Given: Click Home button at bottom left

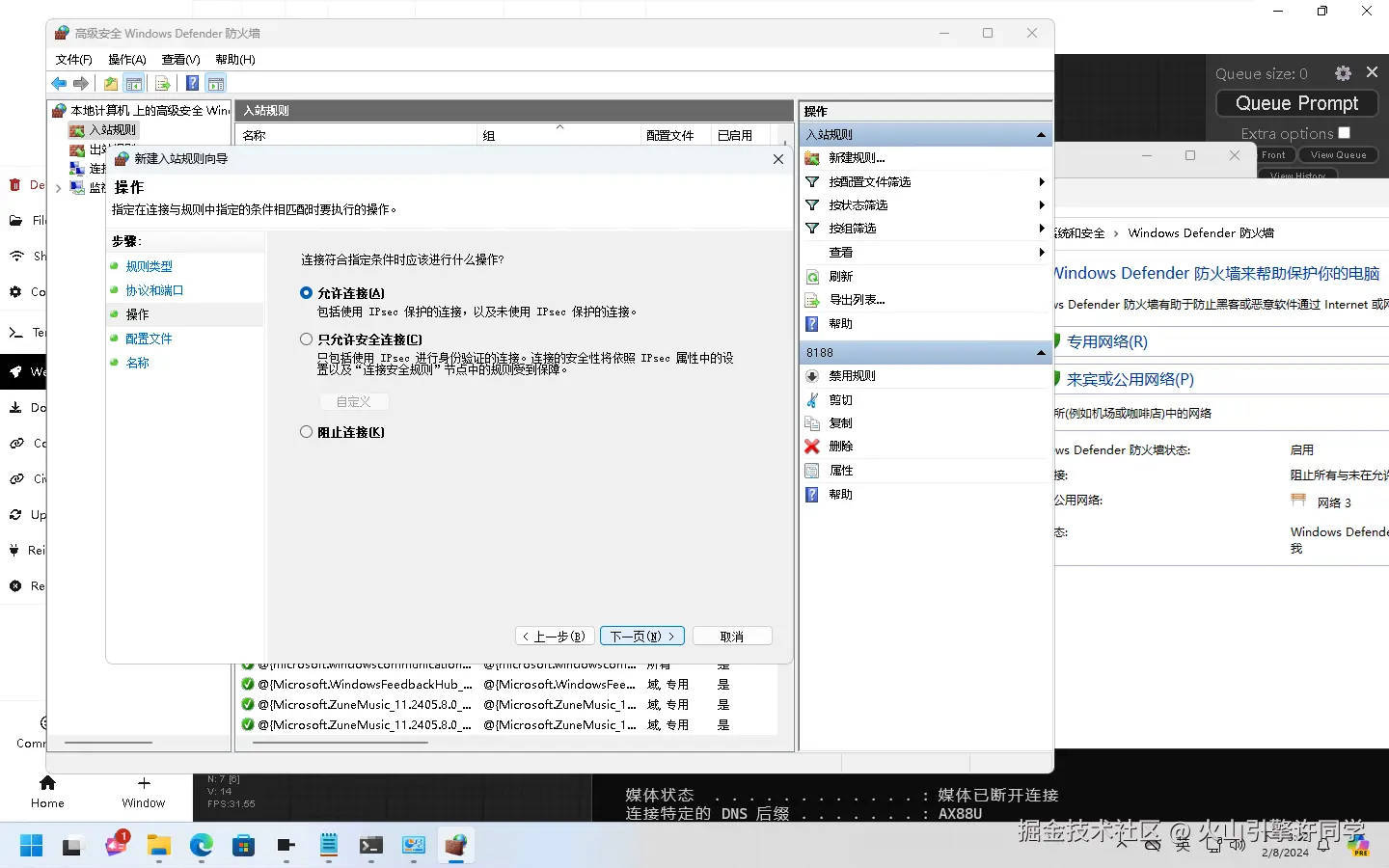Looking at the screenshot, I should (x=47, y=792).
